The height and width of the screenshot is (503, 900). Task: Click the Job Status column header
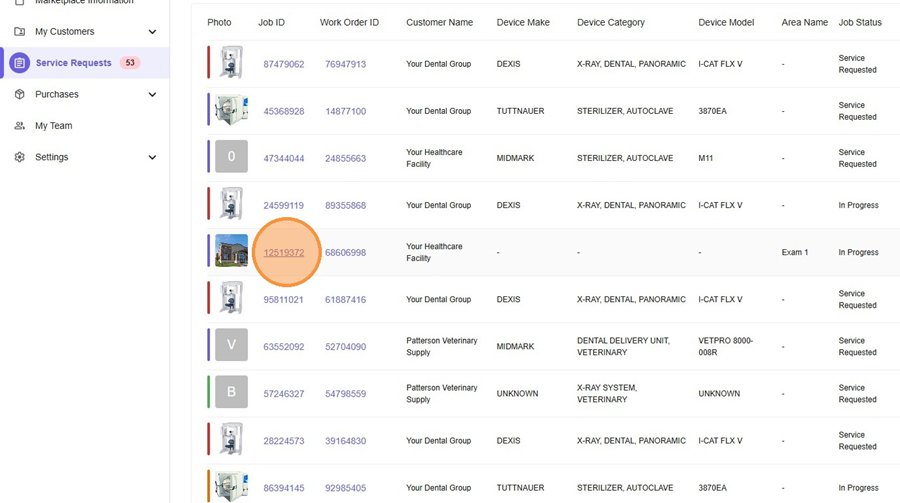click(x=859, y=22)
